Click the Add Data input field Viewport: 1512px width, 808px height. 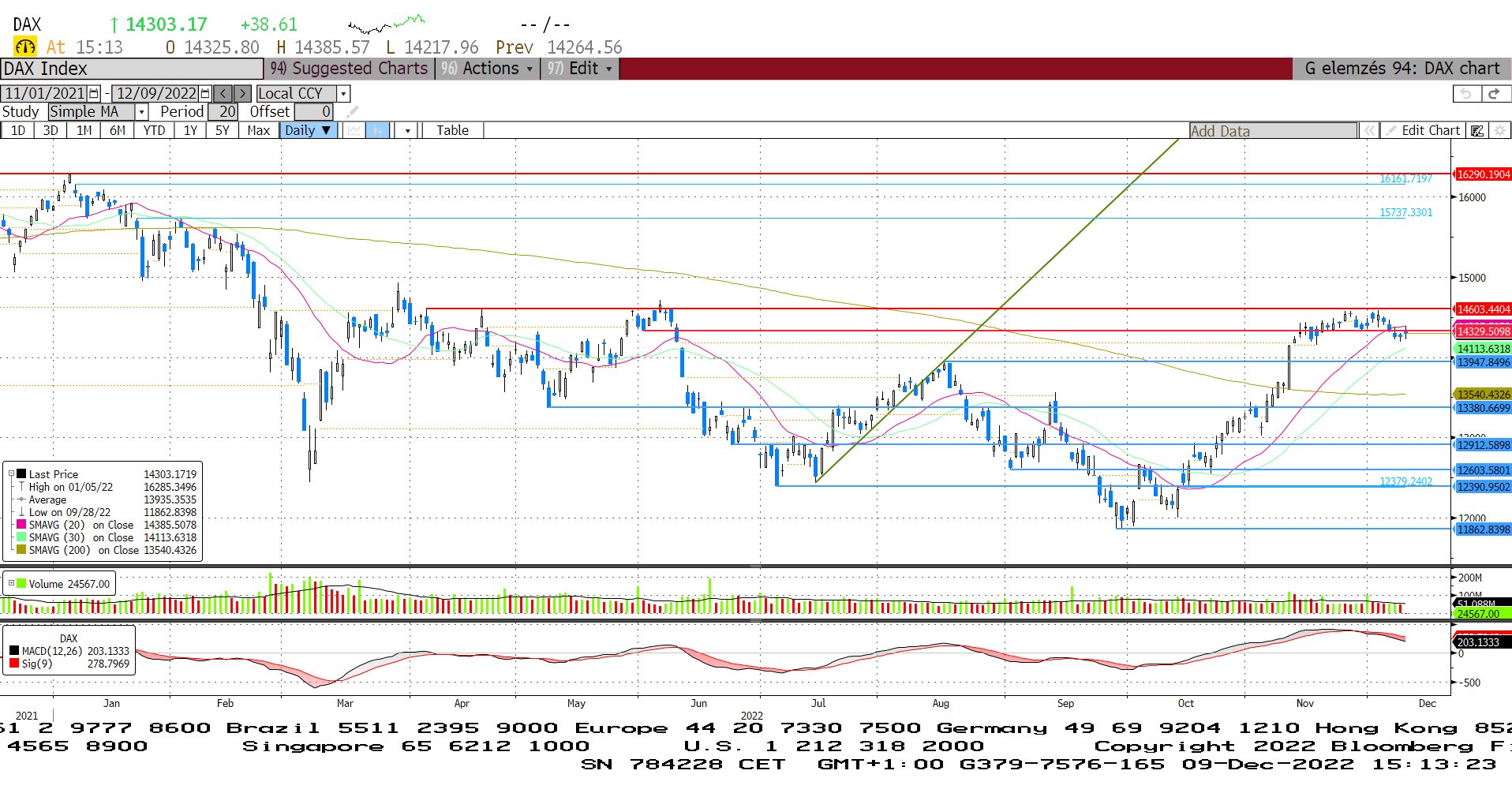tap(1273, 131)
